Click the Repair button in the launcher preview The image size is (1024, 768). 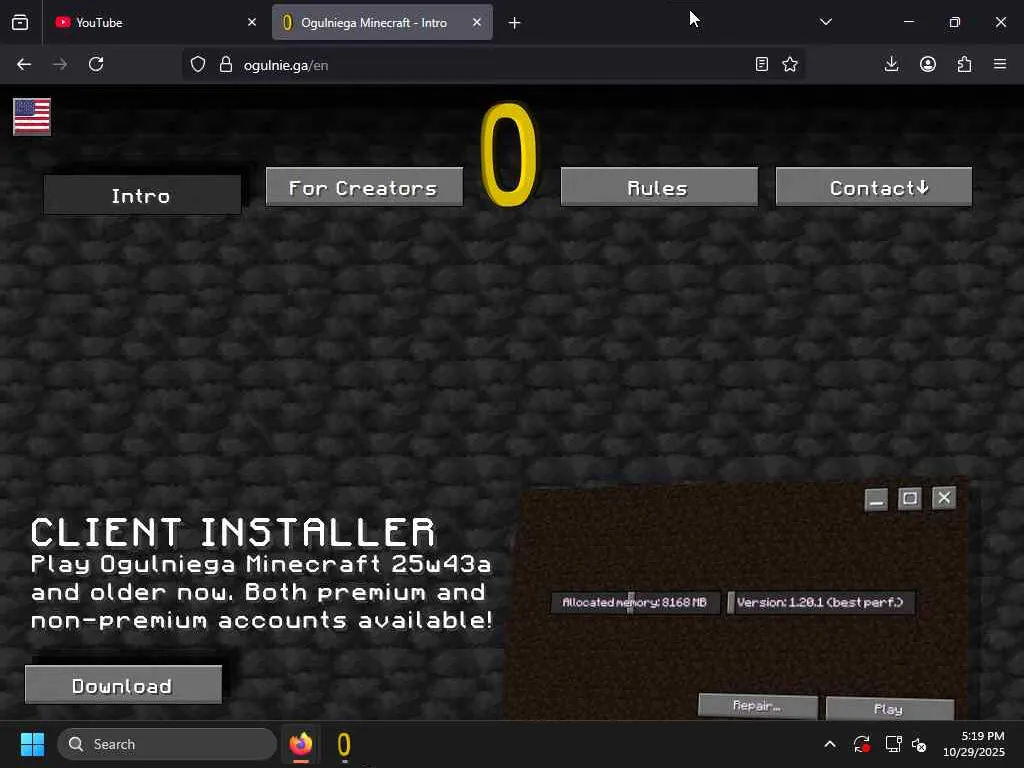coord(758,706)
